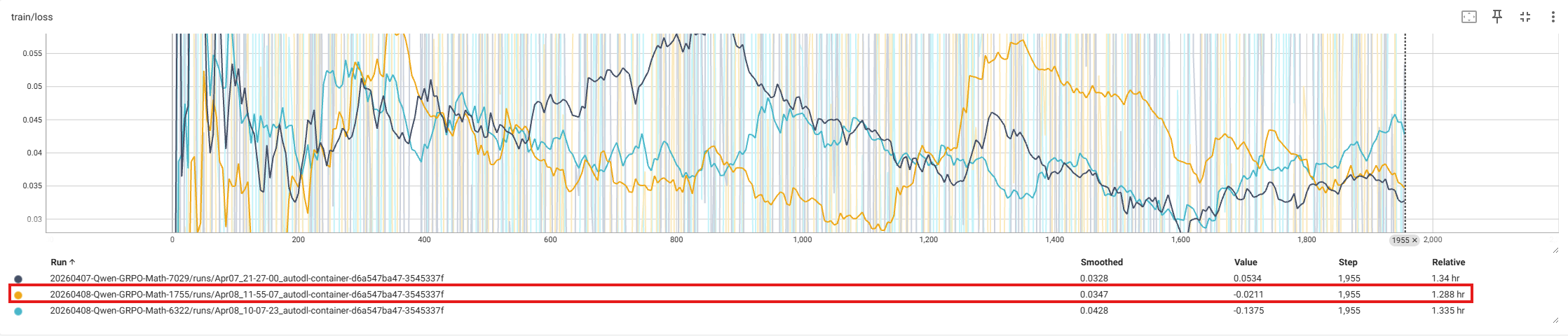Click the fit line chart domains icon
1568x336 pixels.
1468,17
